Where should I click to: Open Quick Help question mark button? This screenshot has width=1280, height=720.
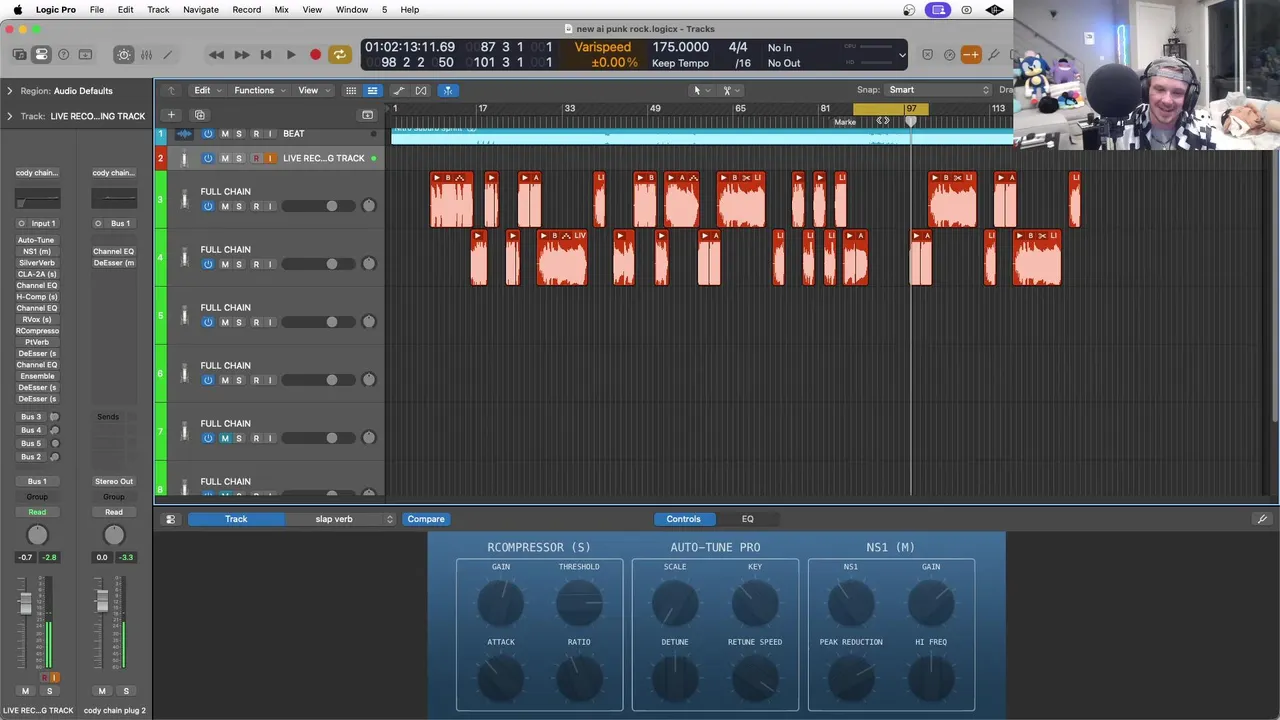click(63, 54)
